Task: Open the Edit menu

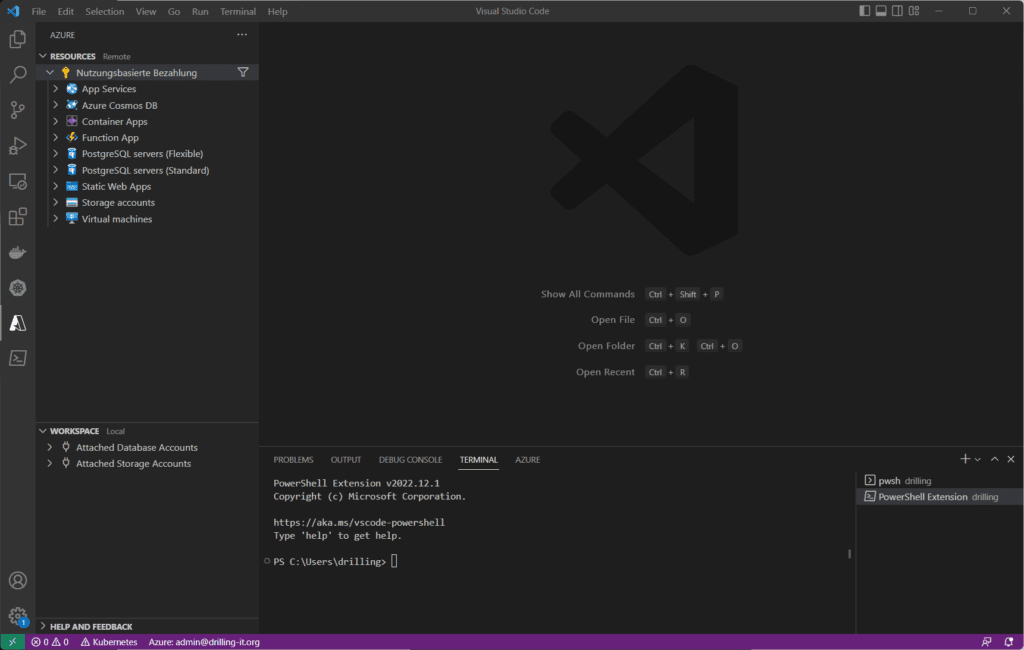Action: click(65, 11)
